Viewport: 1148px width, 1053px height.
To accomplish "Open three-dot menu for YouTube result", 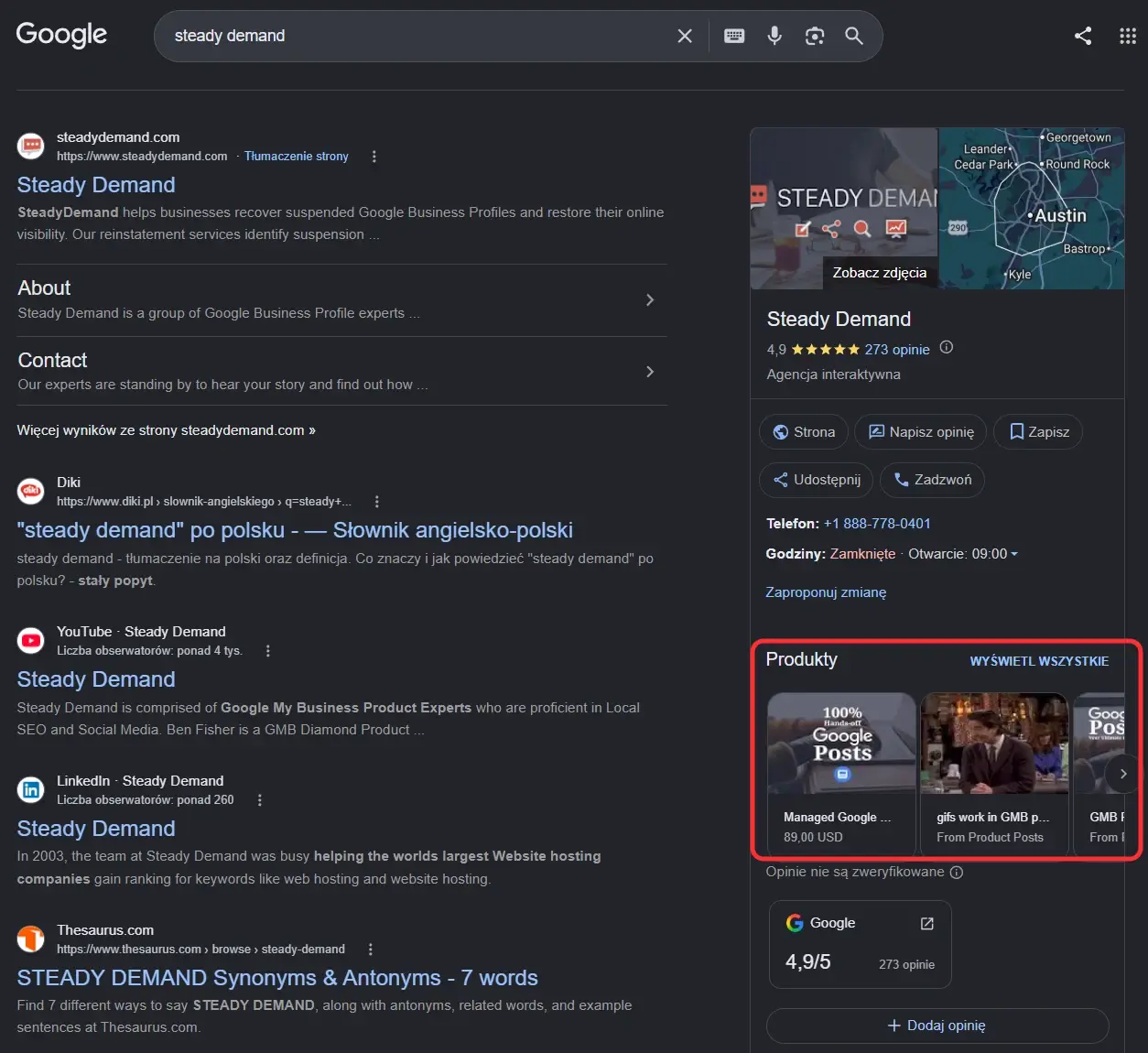I will pos(267,651).
